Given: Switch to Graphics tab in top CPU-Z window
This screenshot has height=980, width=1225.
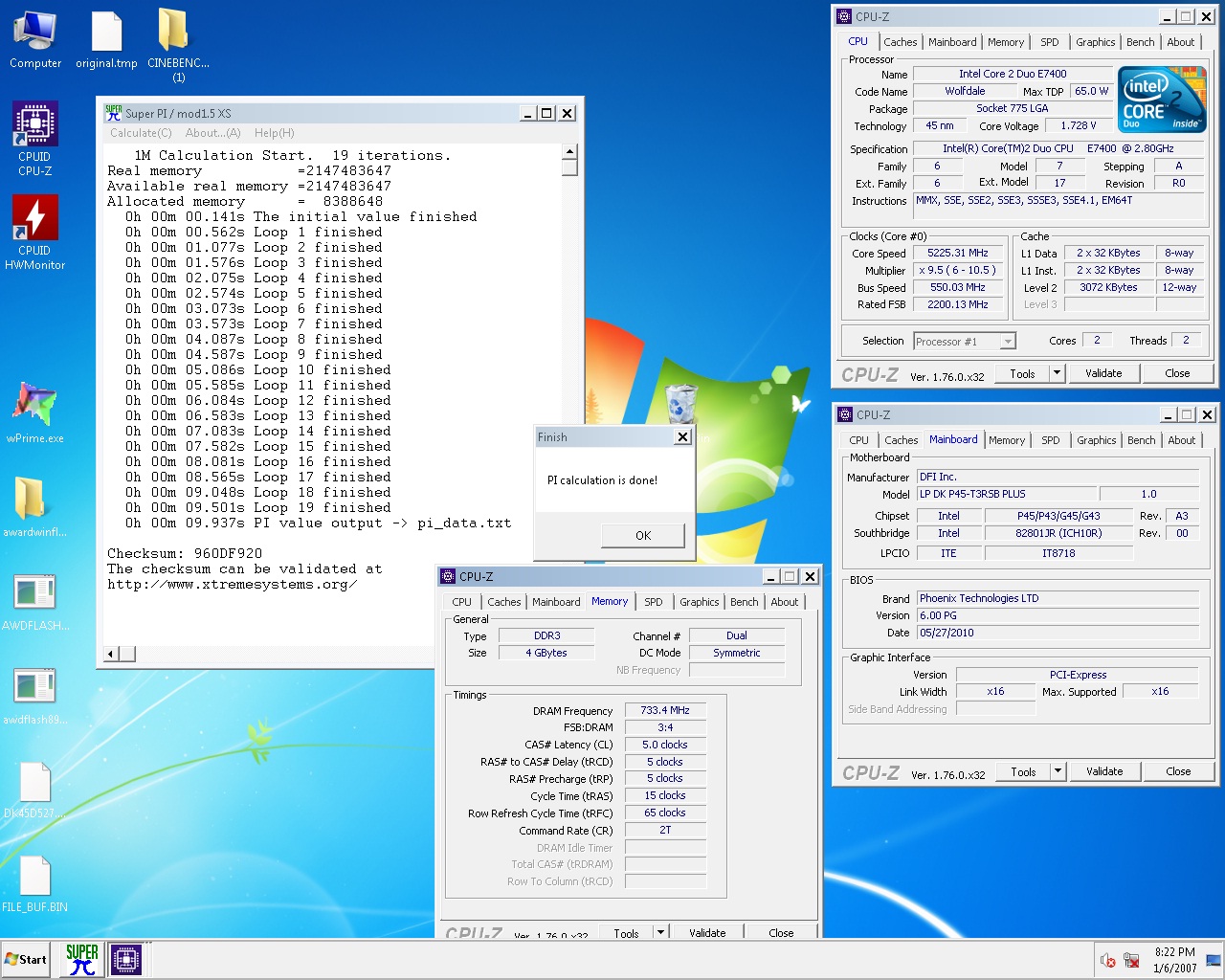Looking at the screenshot, I should click(1096, 42).
